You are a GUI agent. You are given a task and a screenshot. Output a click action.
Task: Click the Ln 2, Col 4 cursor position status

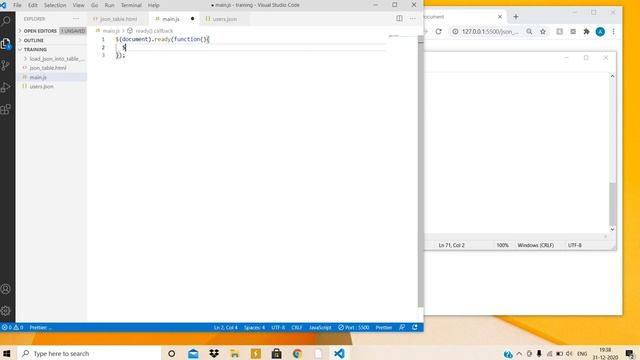point(226,327)
